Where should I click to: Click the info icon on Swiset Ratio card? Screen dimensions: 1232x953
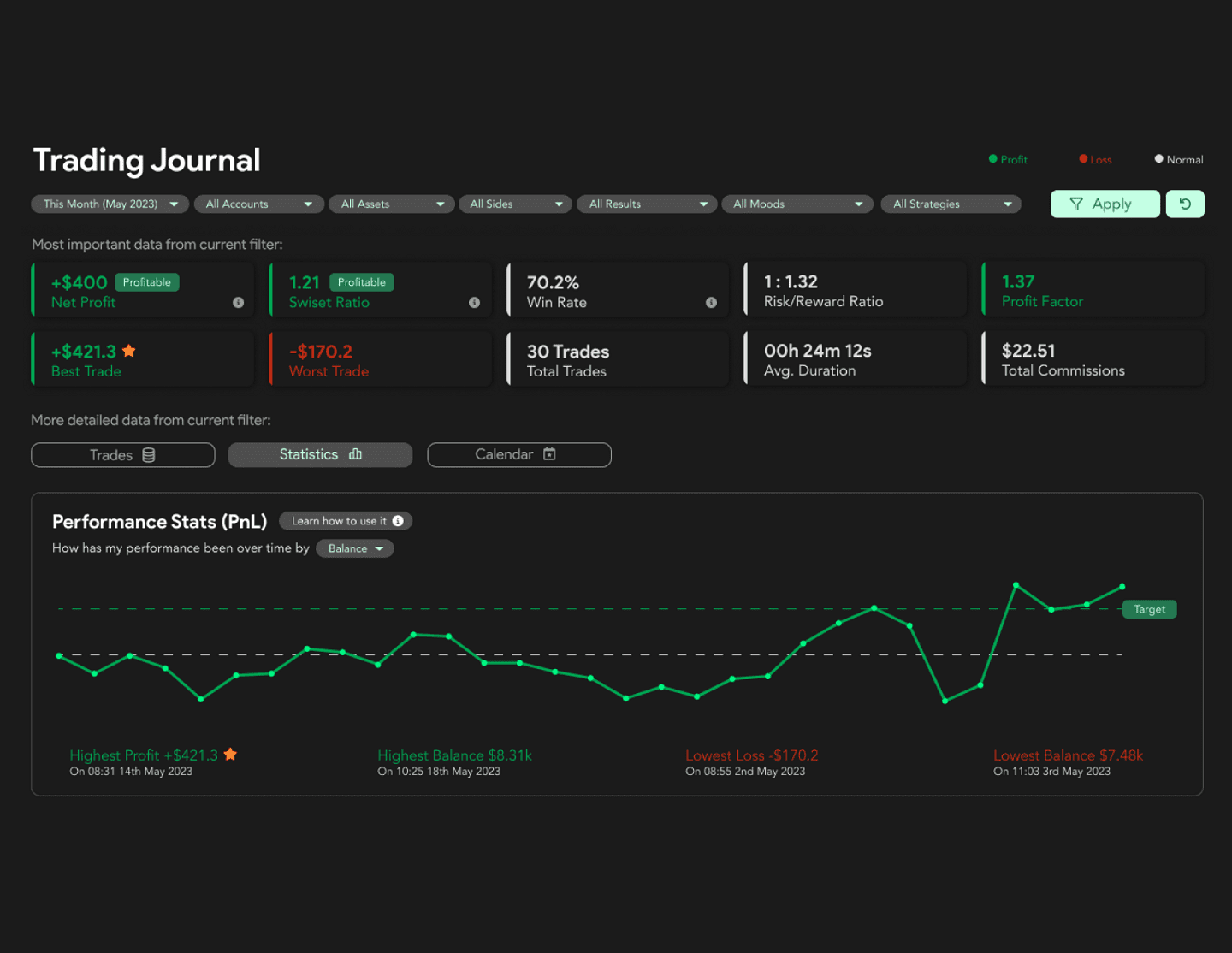coord(474,303)
